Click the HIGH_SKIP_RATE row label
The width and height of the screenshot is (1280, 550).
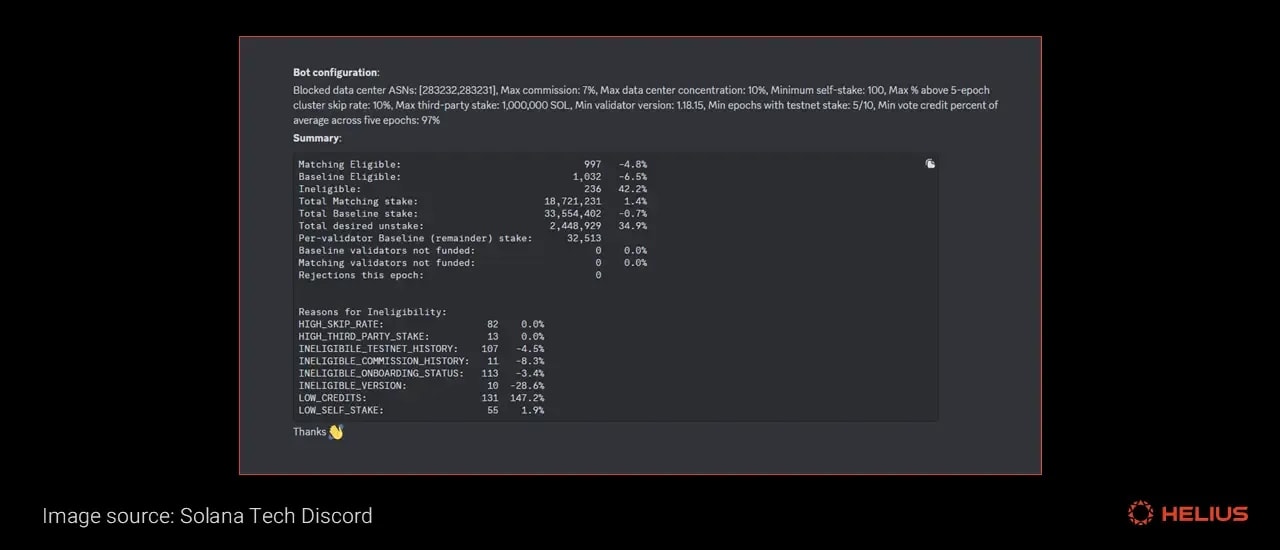click(x=341, y=324)
